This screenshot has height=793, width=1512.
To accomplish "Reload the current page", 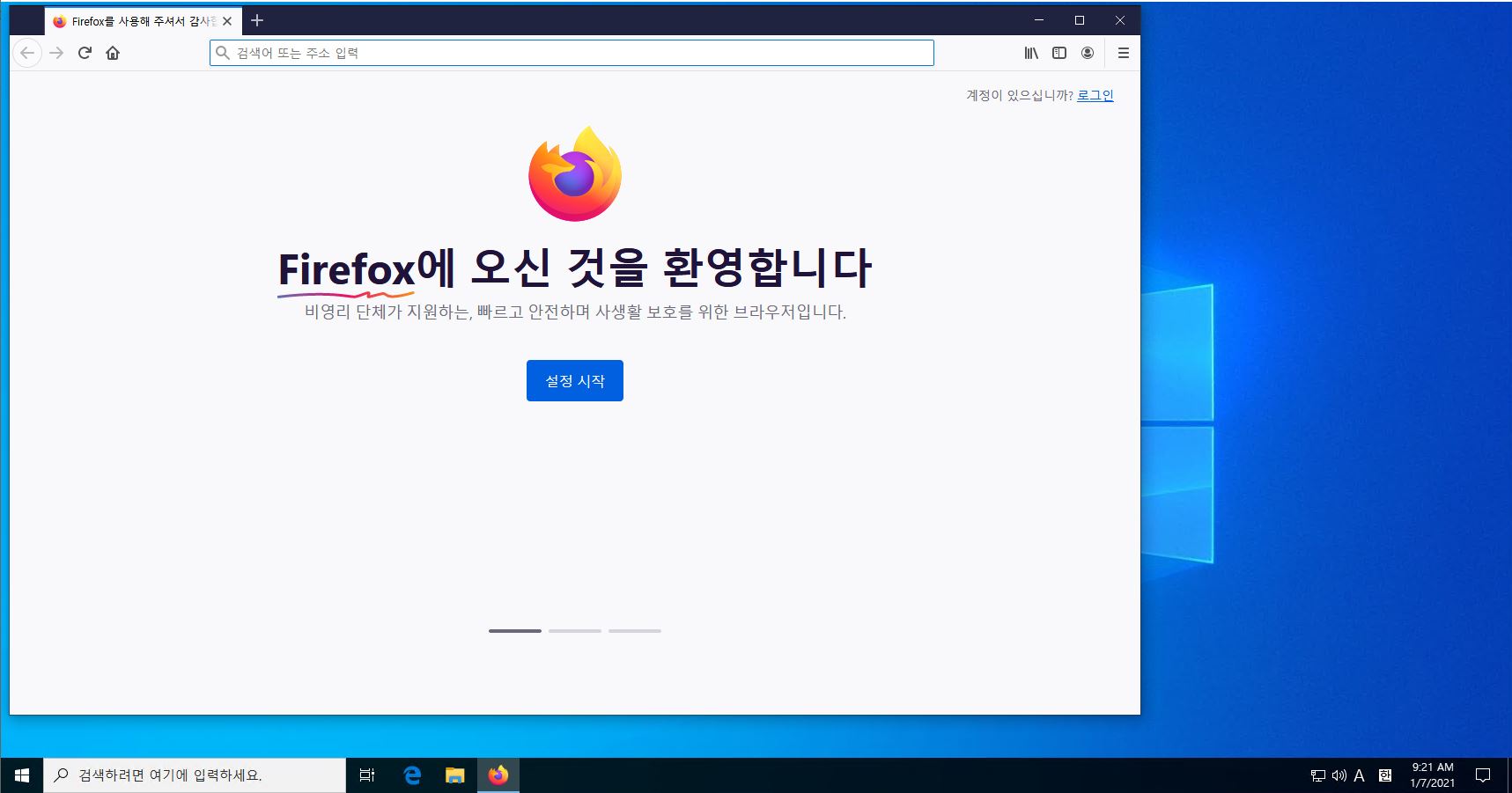I will 85,53.
